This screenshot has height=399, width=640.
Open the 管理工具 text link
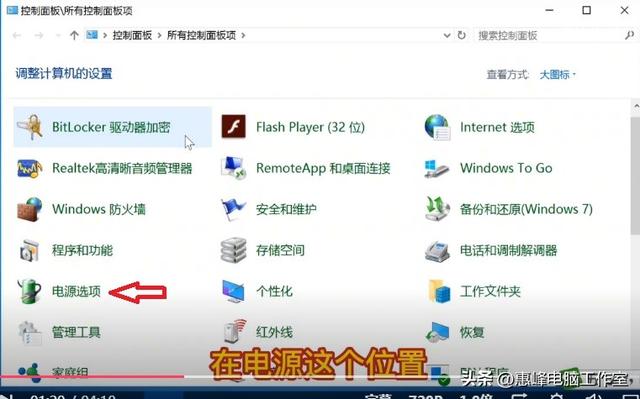tap(76, 332)
